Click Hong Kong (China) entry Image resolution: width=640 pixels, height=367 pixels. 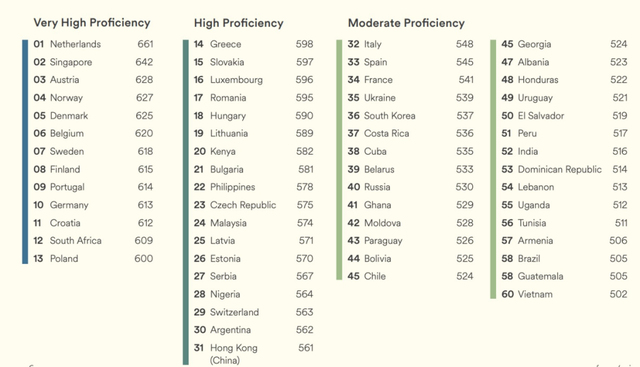[253, 354]
